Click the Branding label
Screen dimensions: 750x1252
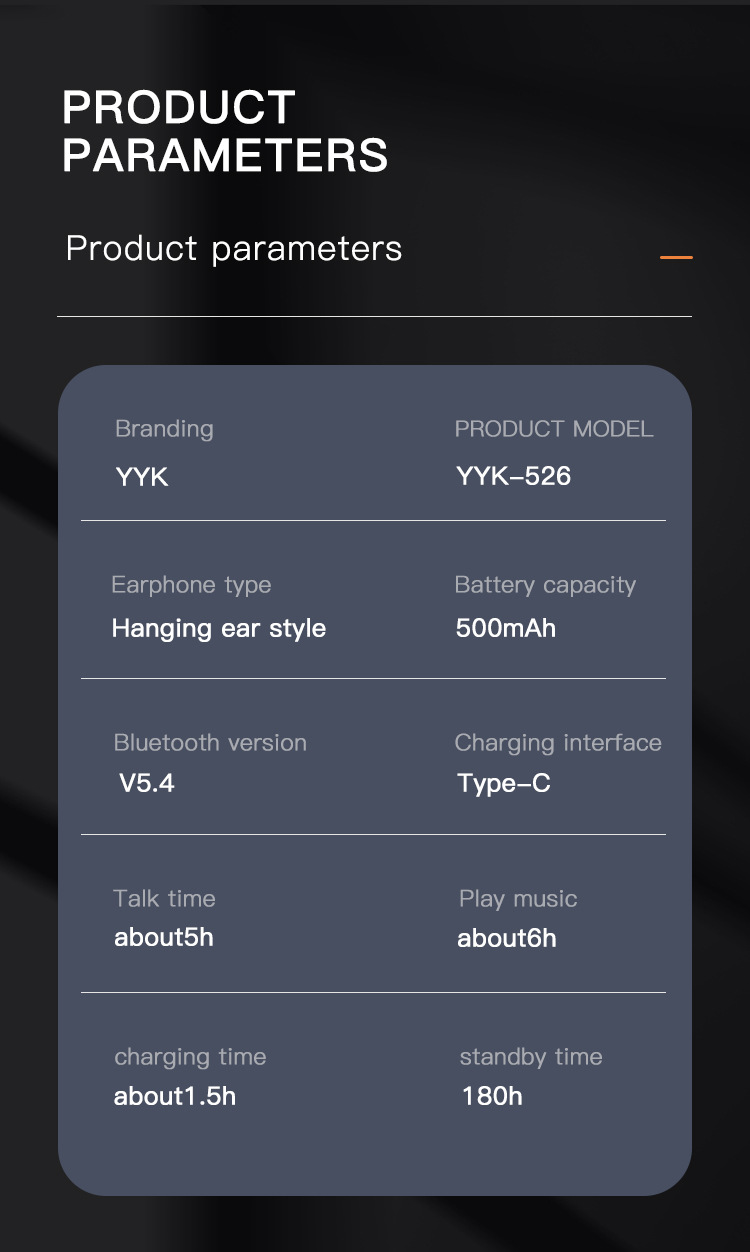point(164,429)
